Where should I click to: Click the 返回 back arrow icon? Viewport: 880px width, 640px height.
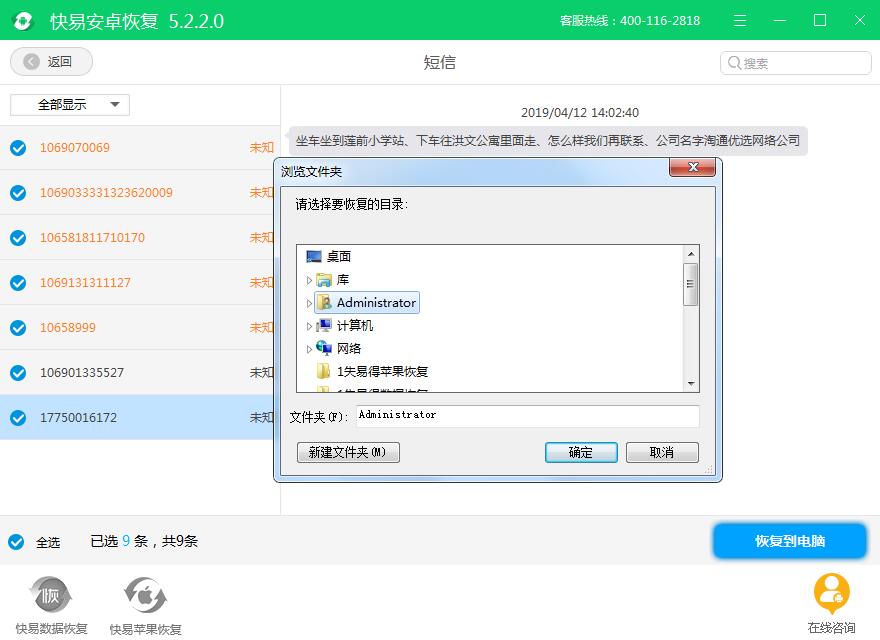click(x=31, y=61)
